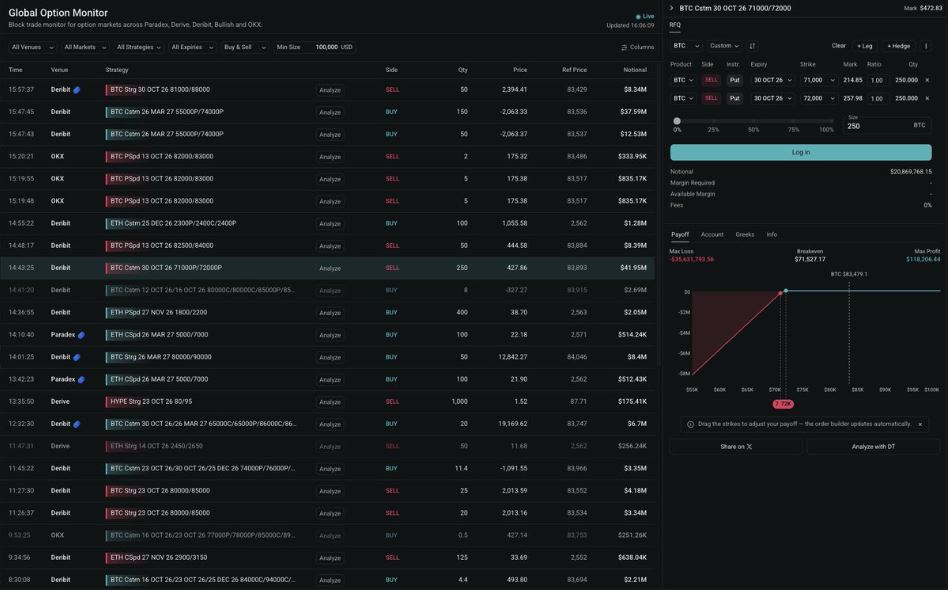Click the Log in button

(800, 152)
